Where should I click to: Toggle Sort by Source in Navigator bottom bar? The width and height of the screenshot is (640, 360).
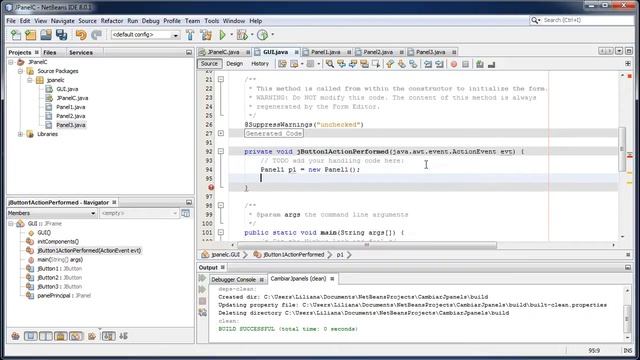coord(124,336)
